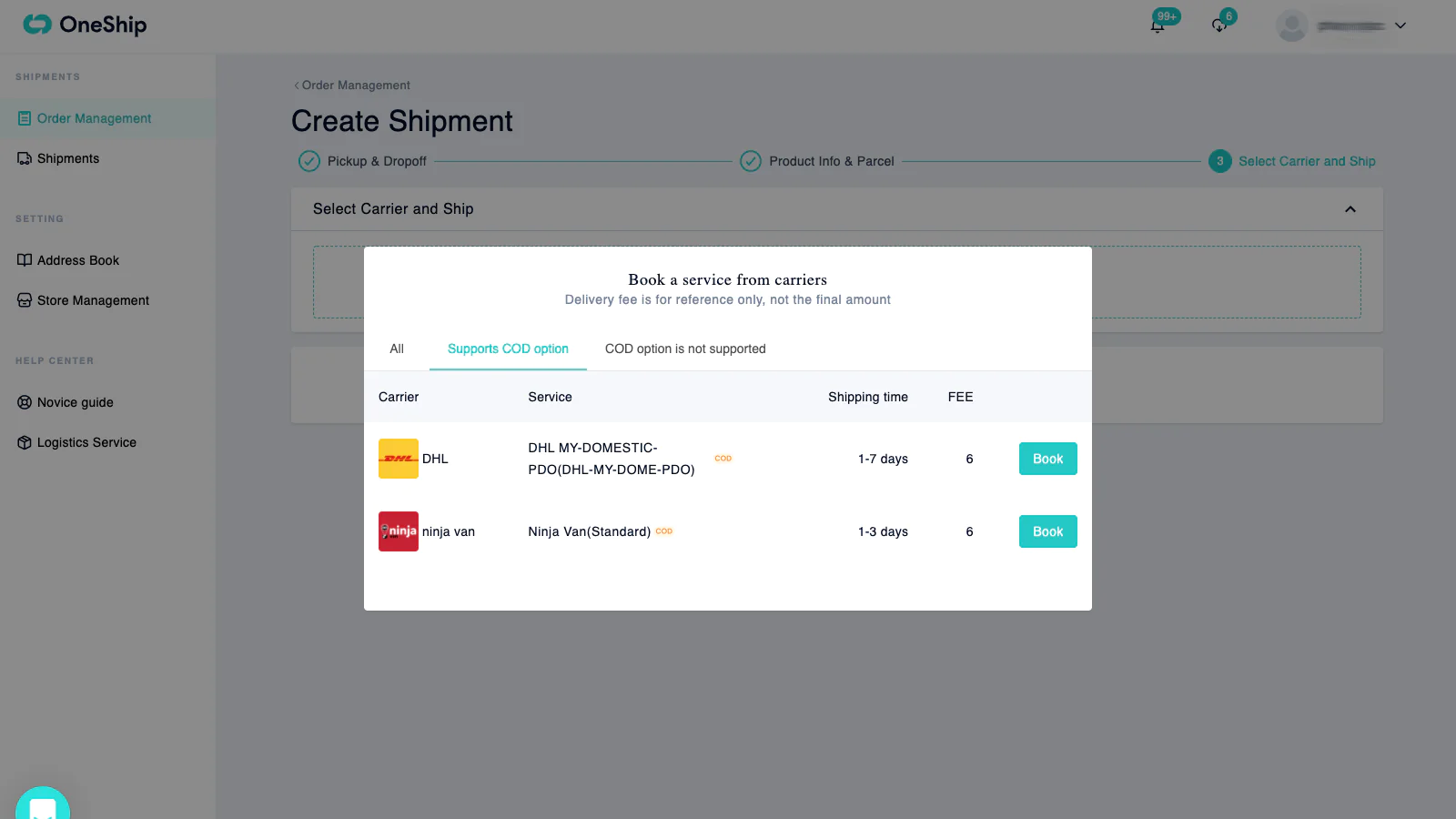Switch to the All carriers tab
Viewport: 1456px width, 819px height.
pyautogui.click(x=397, y=349)
